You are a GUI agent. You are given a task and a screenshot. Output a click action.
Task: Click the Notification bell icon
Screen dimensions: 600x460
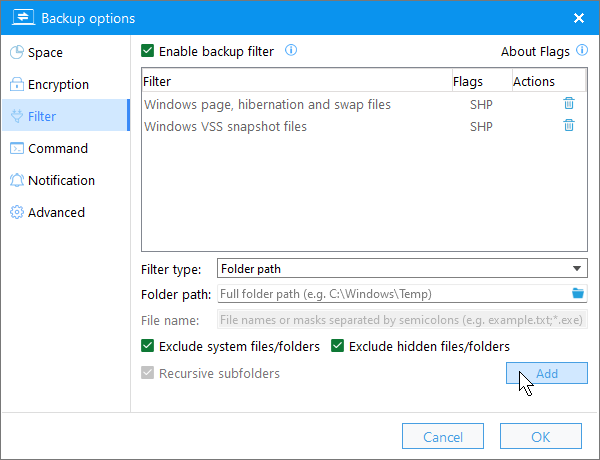(x=16, y=180)
